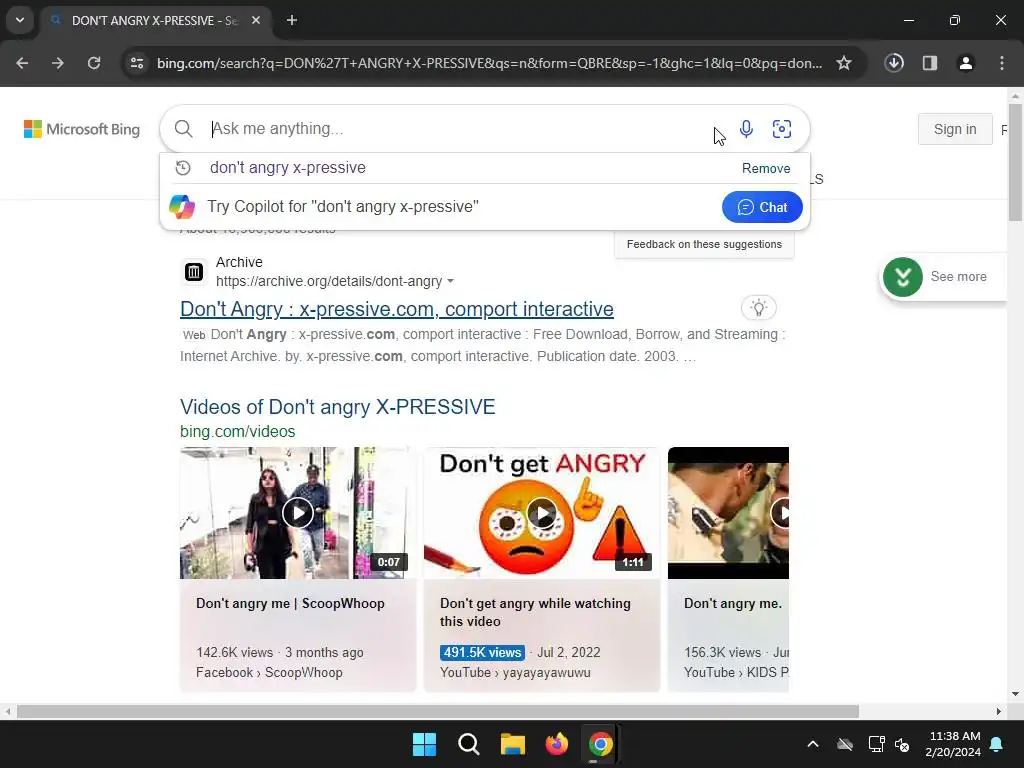Screen dimensions: 1024x768
Task: Select the history suggestion don't angry x-pressive
Action: tap(288, 168)
